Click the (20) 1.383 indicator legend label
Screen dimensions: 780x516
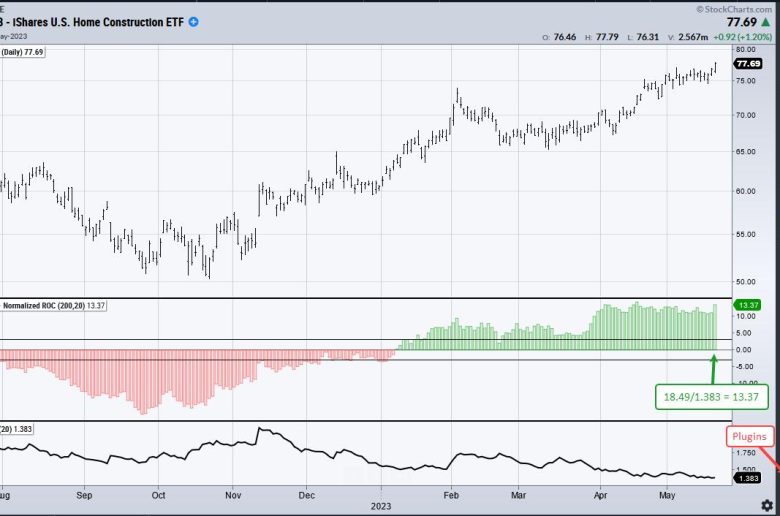pyautogui.click(x=16, y=429)
